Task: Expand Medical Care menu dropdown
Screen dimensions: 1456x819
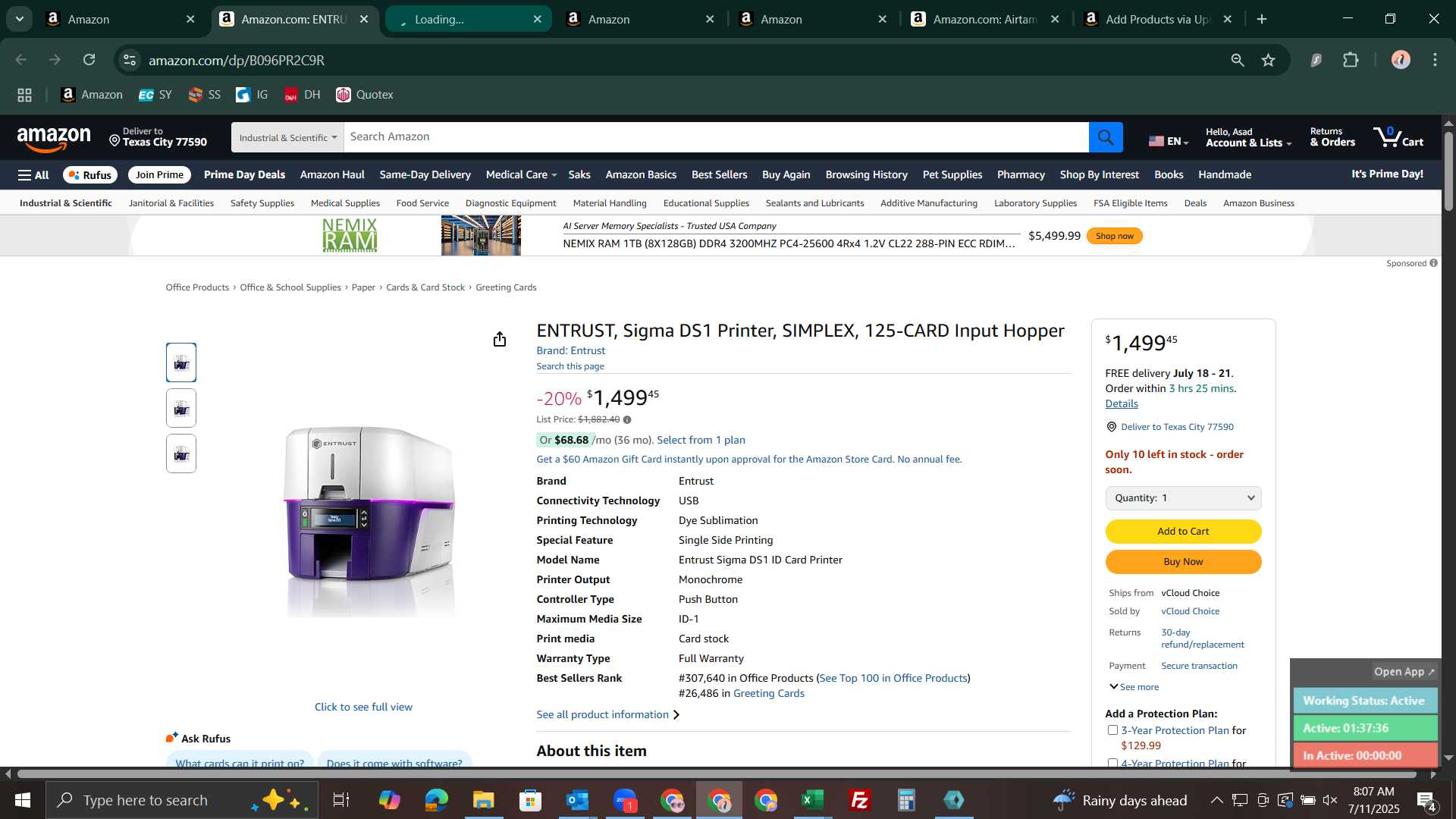Action: tap(521, 175)
